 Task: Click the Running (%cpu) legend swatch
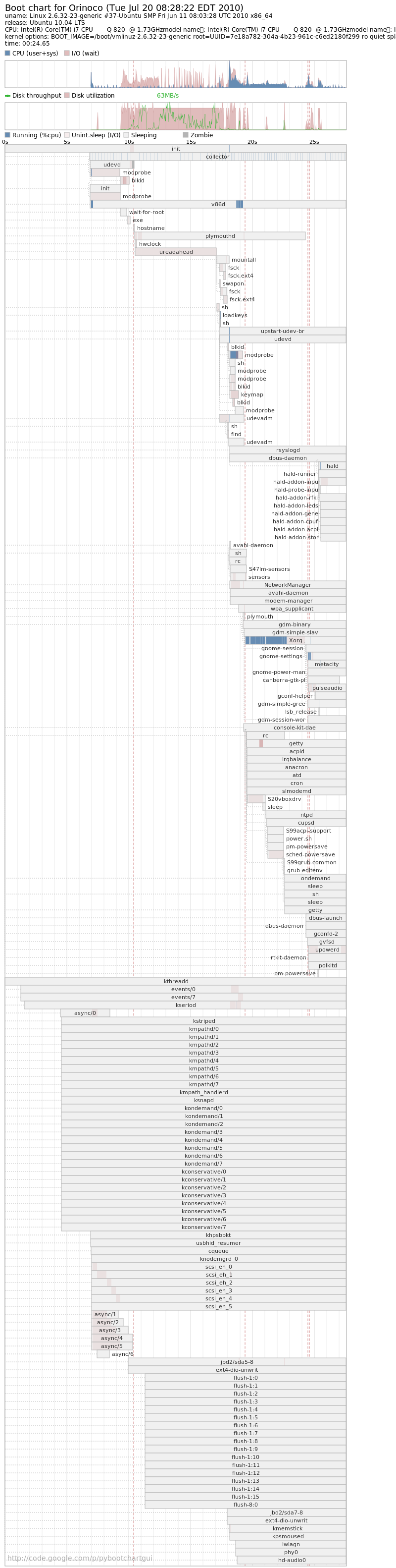(7, 135)
